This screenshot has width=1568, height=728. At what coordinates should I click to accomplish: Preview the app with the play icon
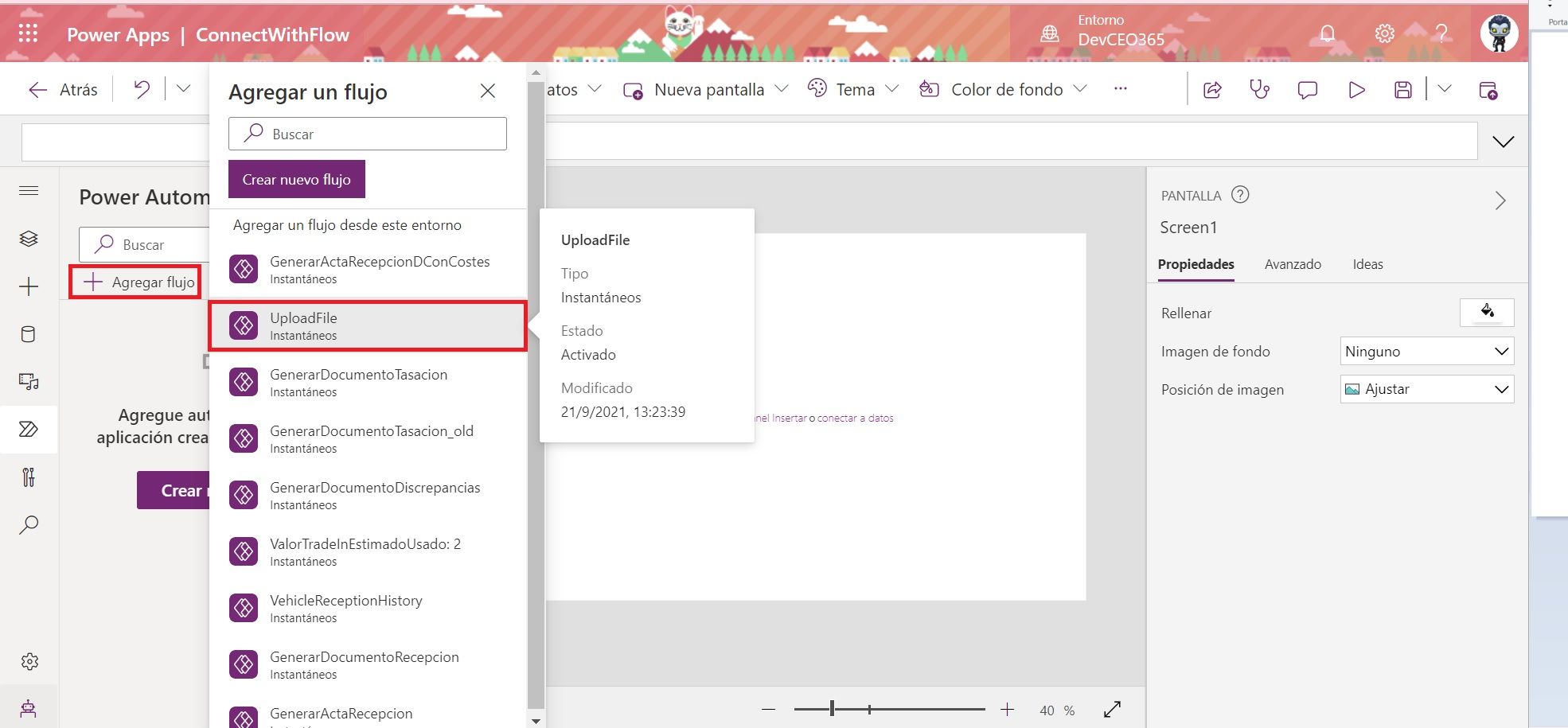click(x=1356, y=90)
